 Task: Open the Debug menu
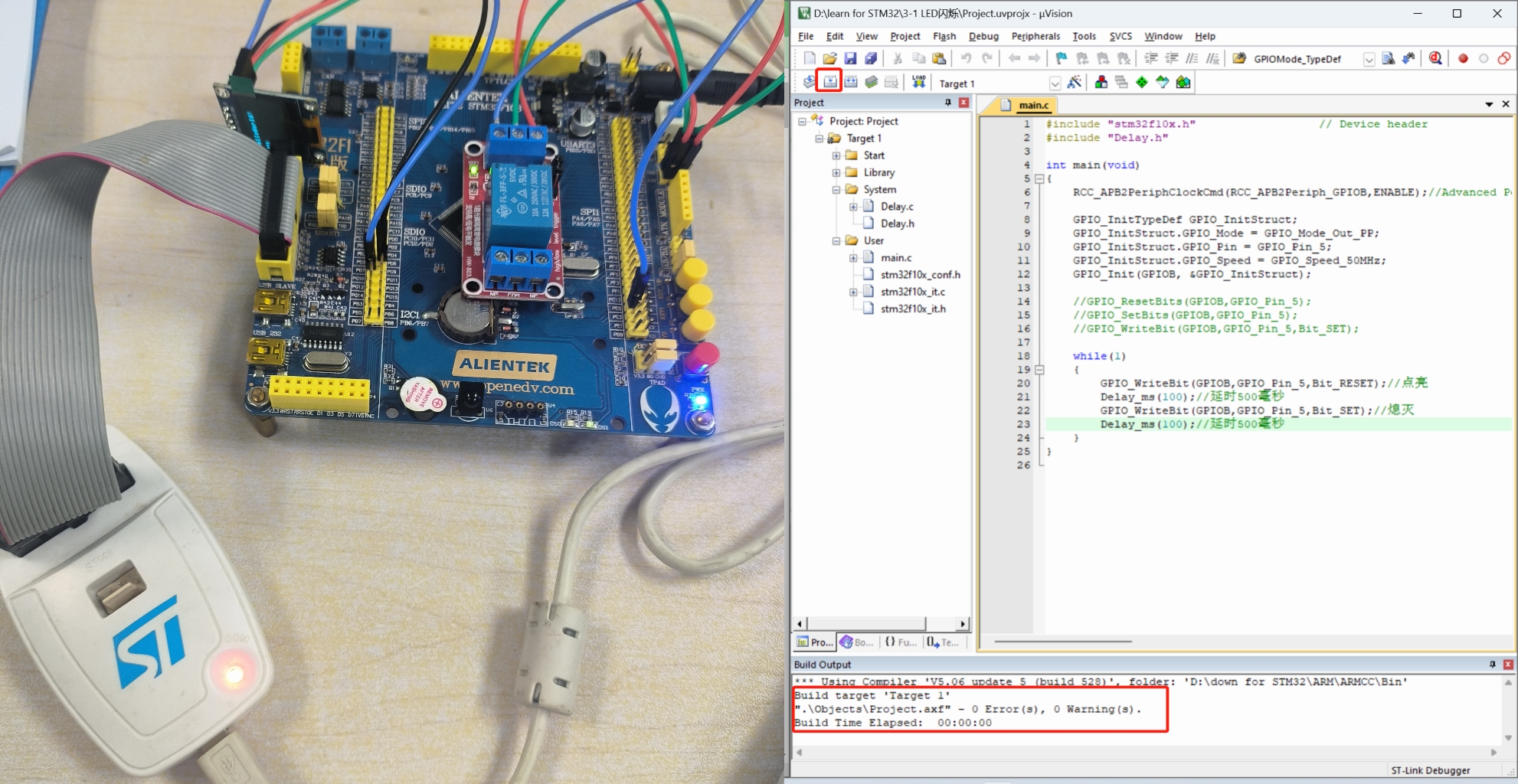(x=983, y=36)
